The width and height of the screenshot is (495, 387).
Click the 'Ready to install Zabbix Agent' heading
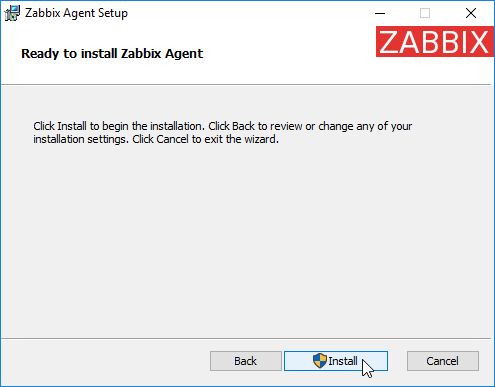(x=112, y=54)
